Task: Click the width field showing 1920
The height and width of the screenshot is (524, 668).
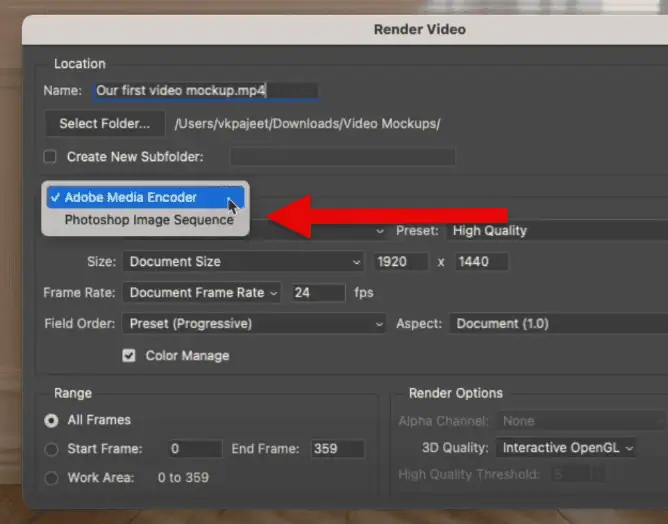Action: point(398,262)
